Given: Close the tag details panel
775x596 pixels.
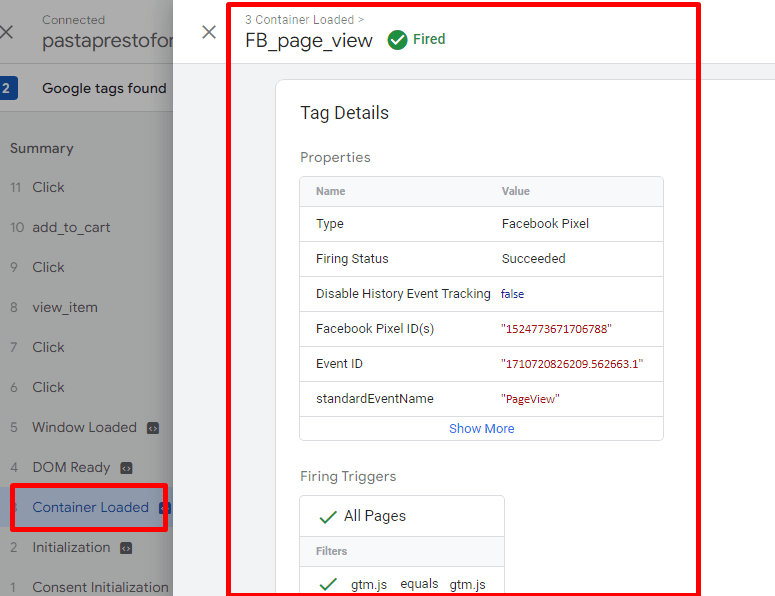Looking at the screenshot, I should [x=209, y=32].
